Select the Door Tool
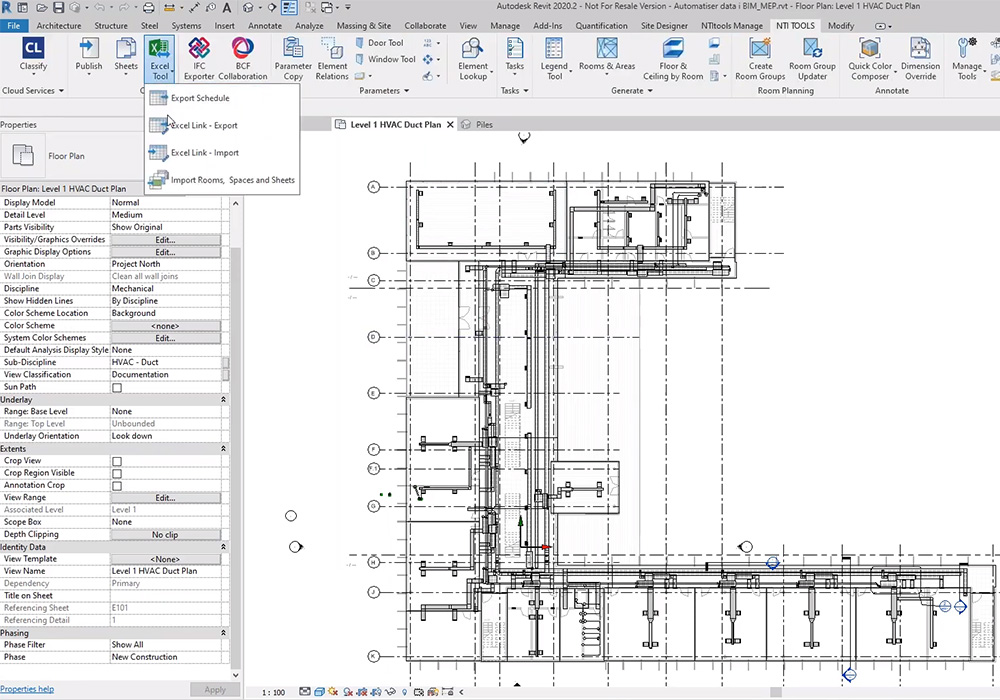This screenshot has width=1000, height=700. click(x=379, y=43)
